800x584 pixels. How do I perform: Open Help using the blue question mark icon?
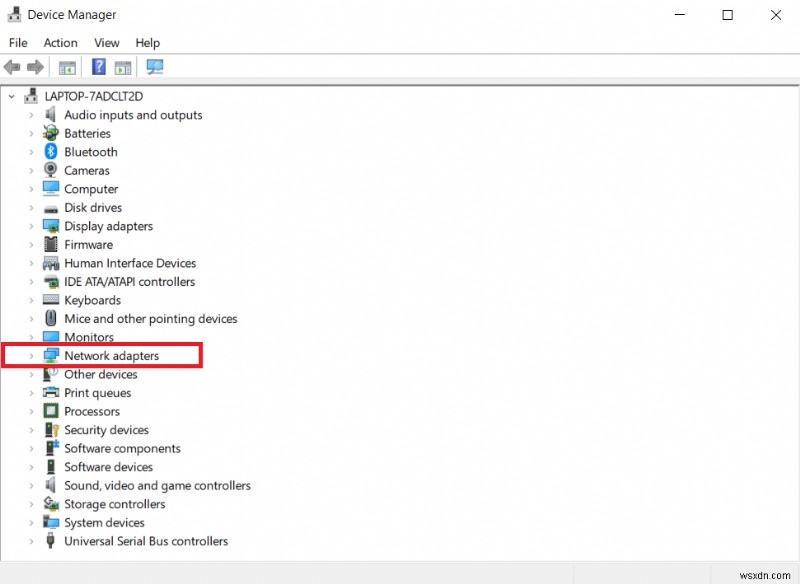(x=97, y=67)
